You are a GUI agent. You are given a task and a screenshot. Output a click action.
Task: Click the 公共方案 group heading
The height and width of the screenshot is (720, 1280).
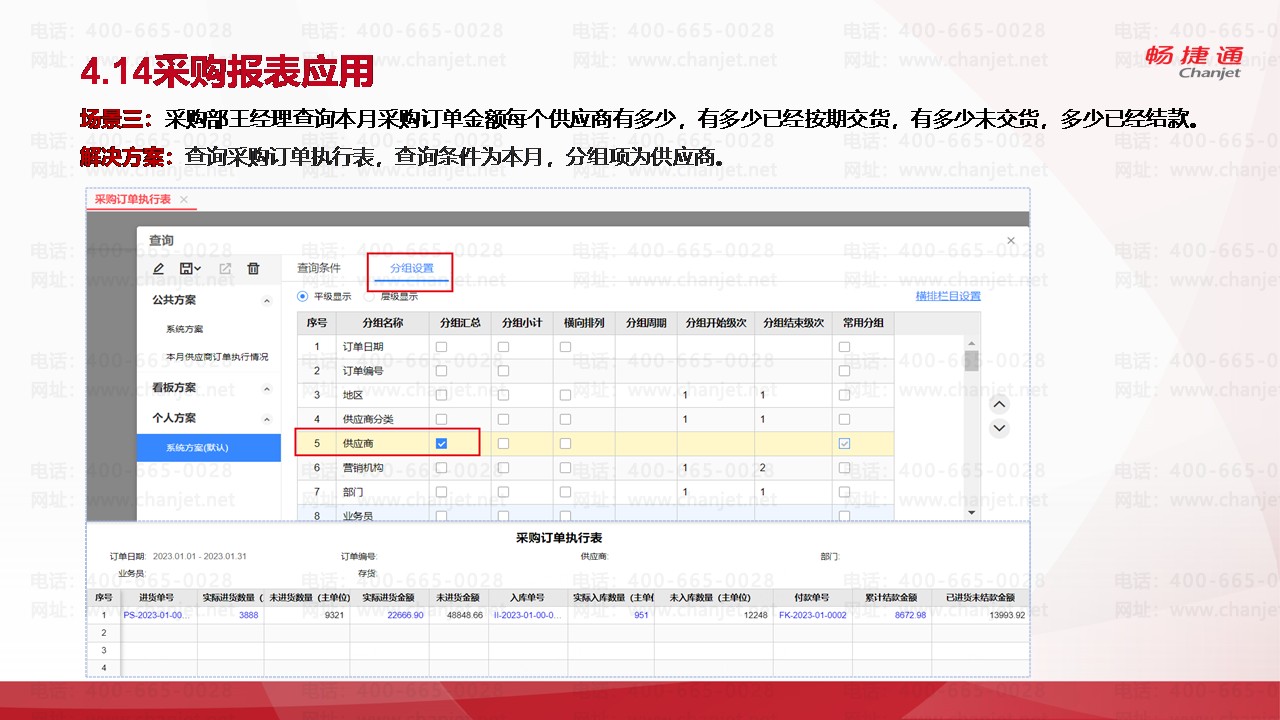coord(174,300)
